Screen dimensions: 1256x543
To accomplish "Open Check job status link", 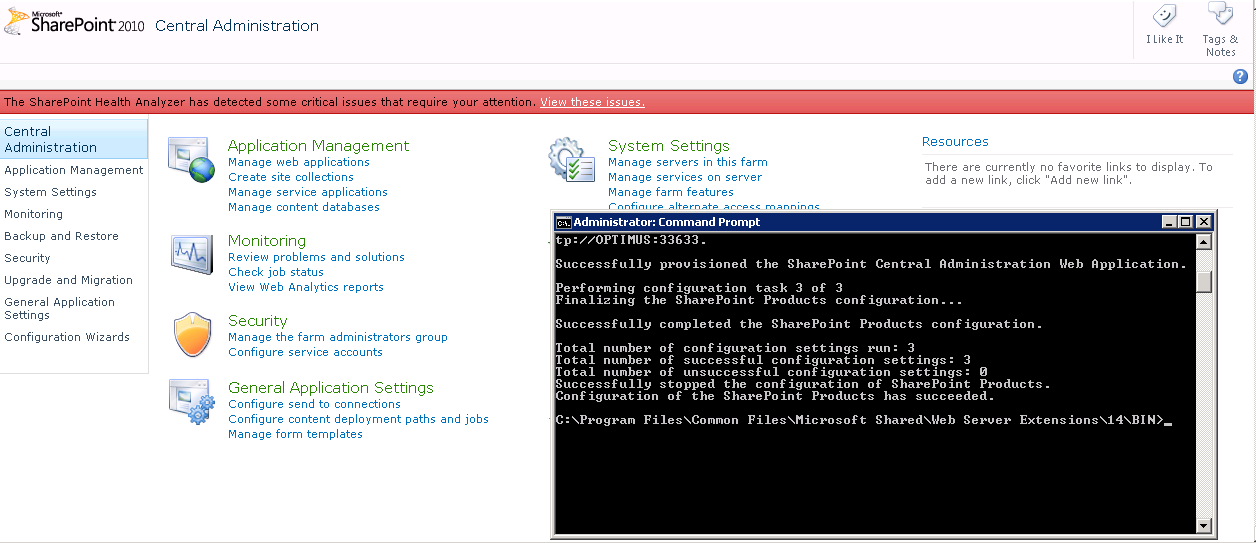I will coord(276,272).
